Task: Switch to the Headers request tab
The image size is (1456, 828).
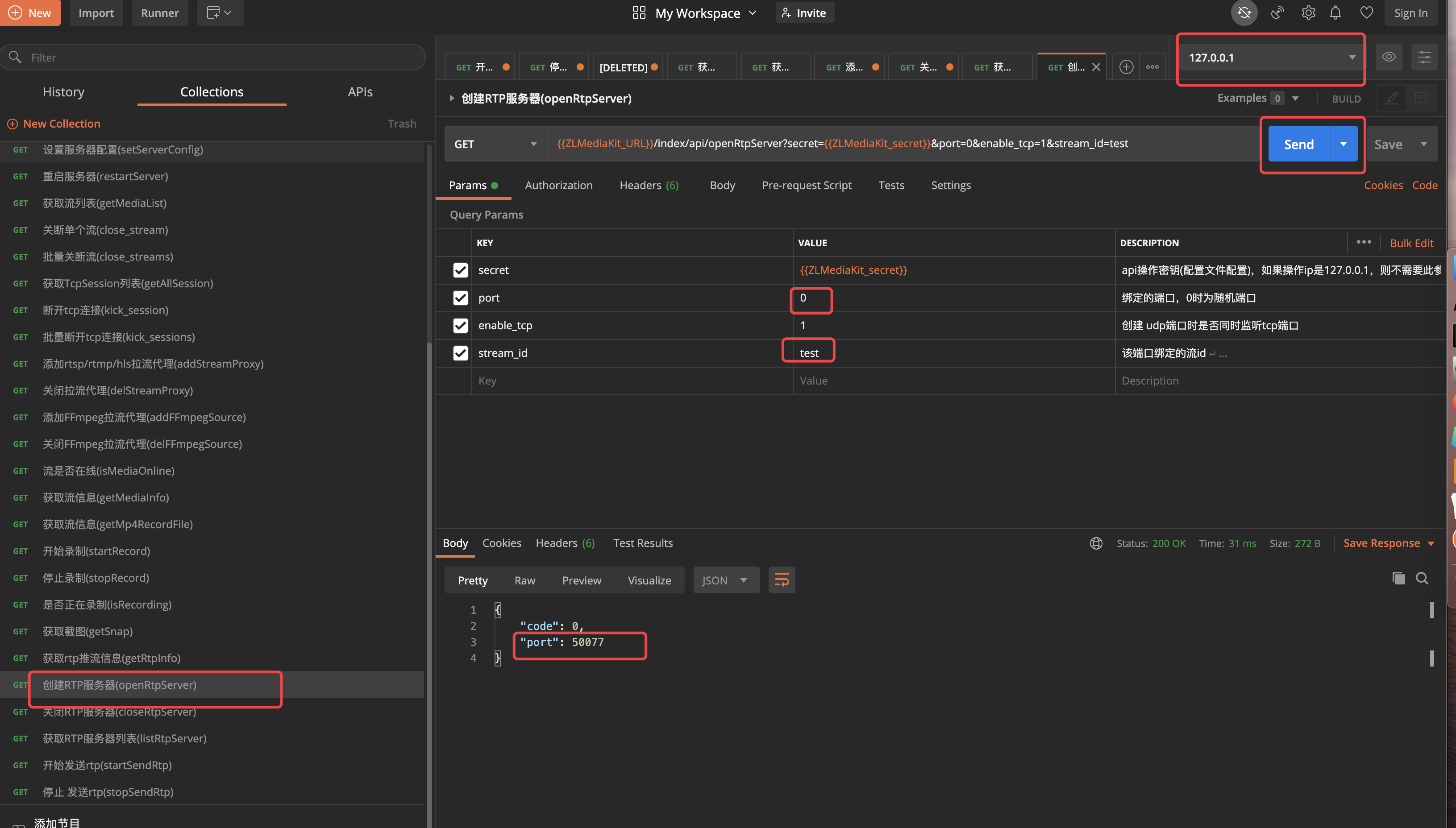Action: 649,186
